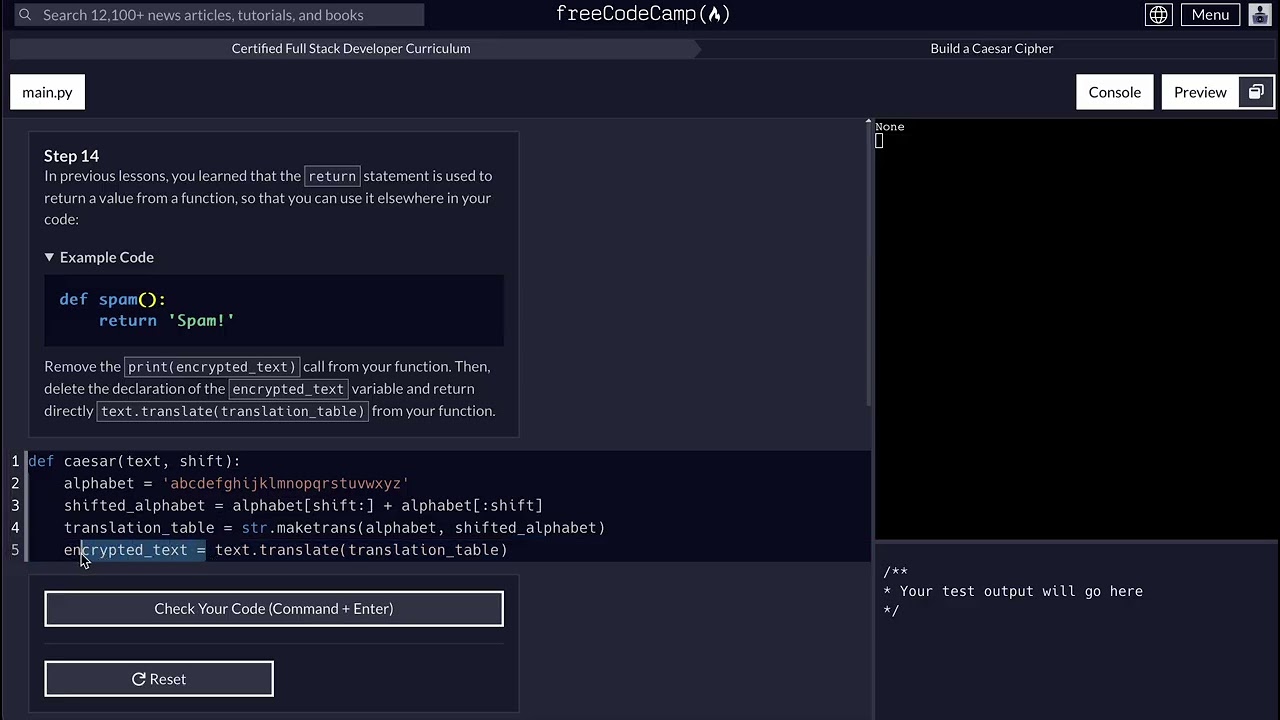
Task: Open Build a Caesar Cipher breadcrumb
Action: click(x=992, y=48)
